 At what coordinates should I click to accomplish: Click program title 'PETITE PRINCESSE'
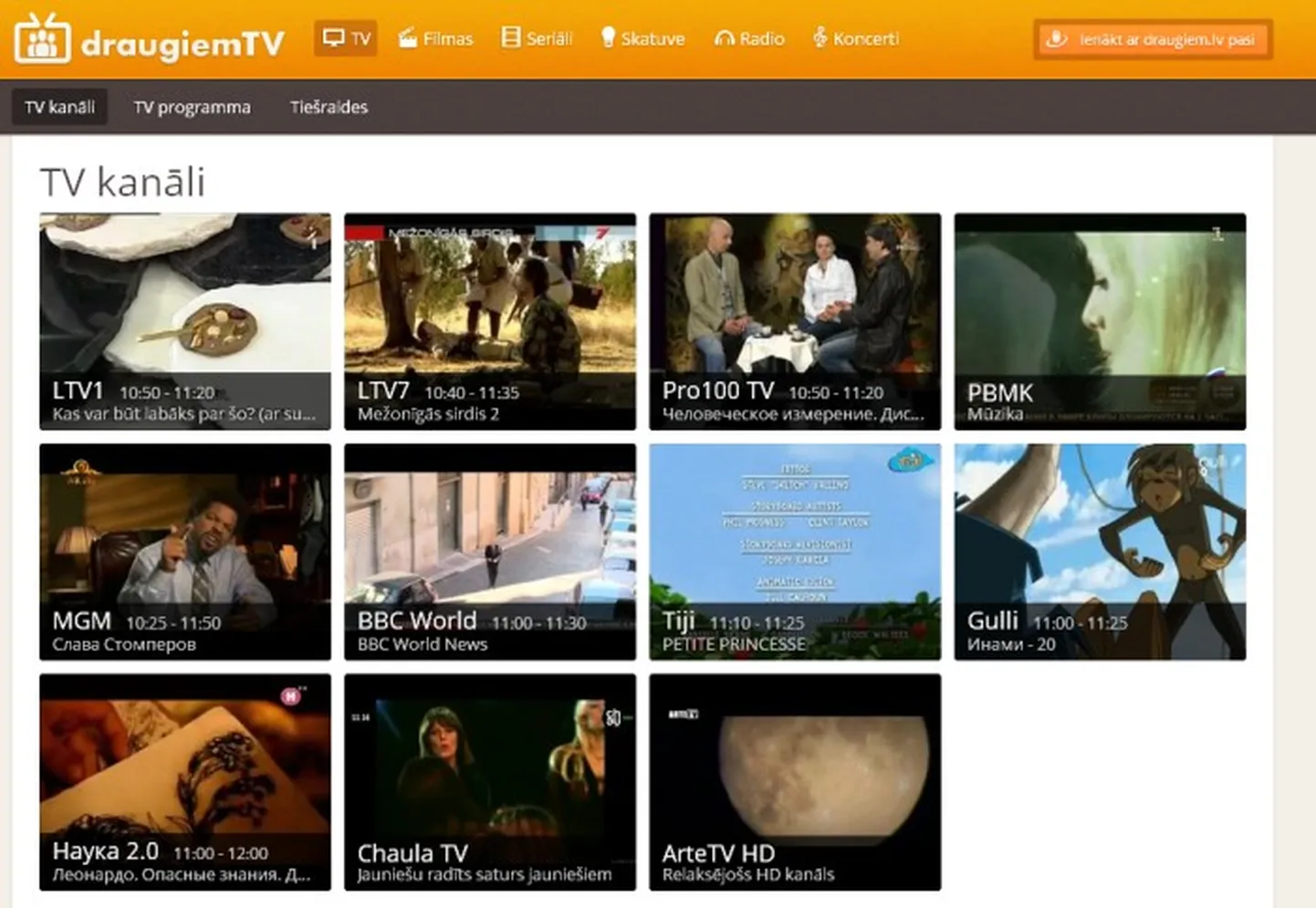pyautogui.click(x=734, y=644)
